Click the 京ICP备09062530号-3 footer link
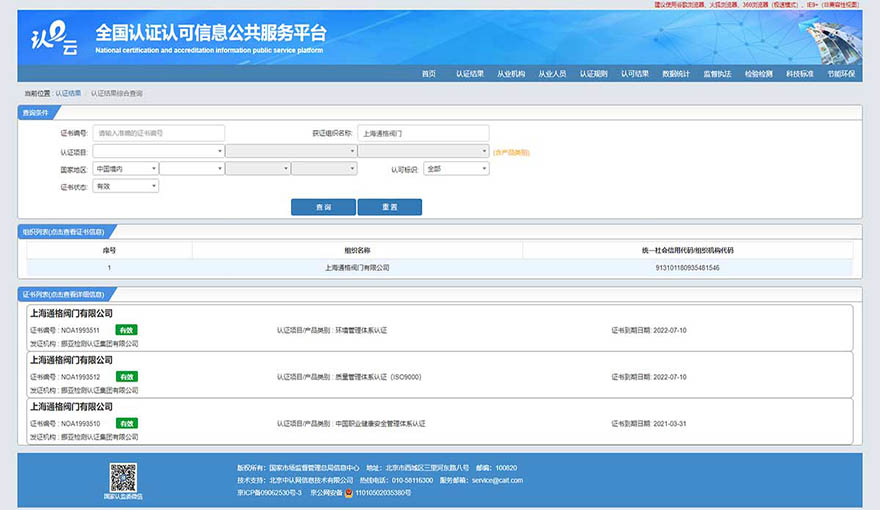This screenshot has height=510, width=880. 269,493
